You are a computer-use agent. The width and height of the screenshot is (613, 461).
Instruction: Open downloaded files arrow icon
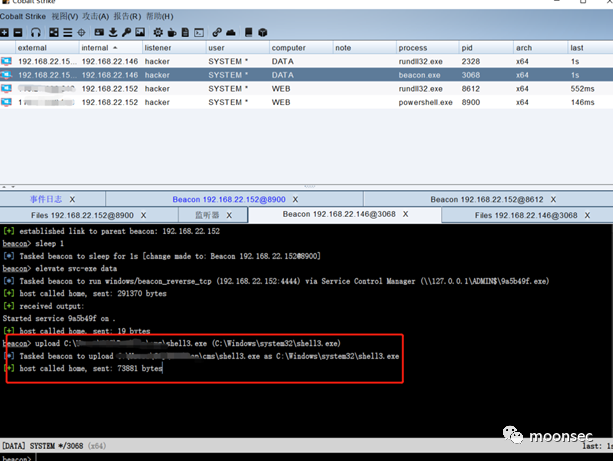pyautogui.click(x=113, y=32)
